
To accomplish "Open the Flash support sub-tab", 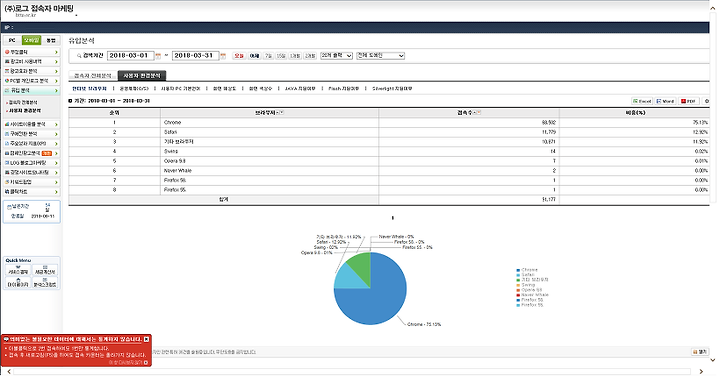I will [x=343, y=89].
